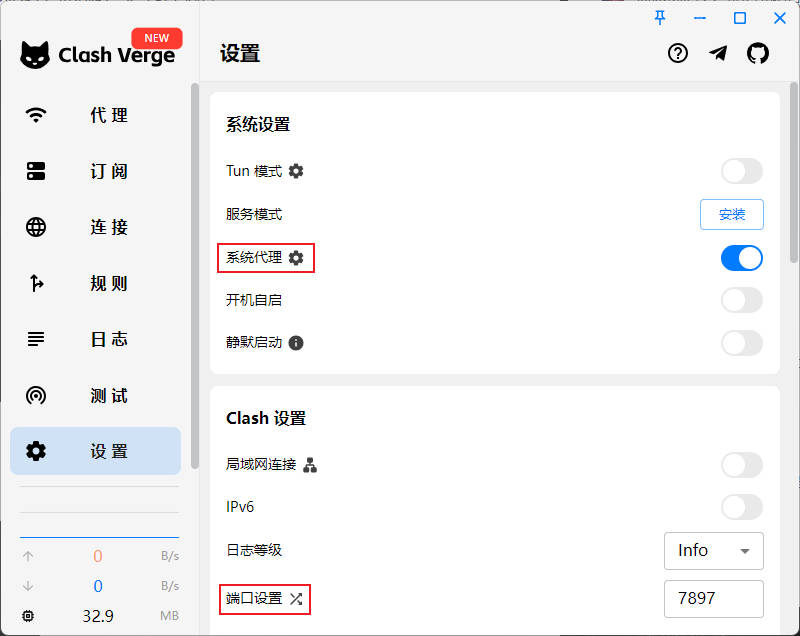Click 安装 to install service mode
This screenshot has width=800, height=636.
pyautogui.click(x=732, y=214)
